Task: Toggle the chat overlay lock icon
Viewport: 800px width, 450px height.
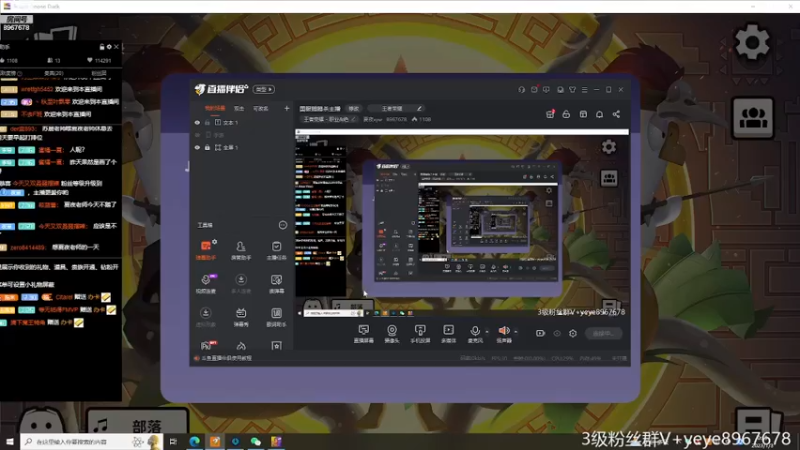Action: [x=102, y=47]
